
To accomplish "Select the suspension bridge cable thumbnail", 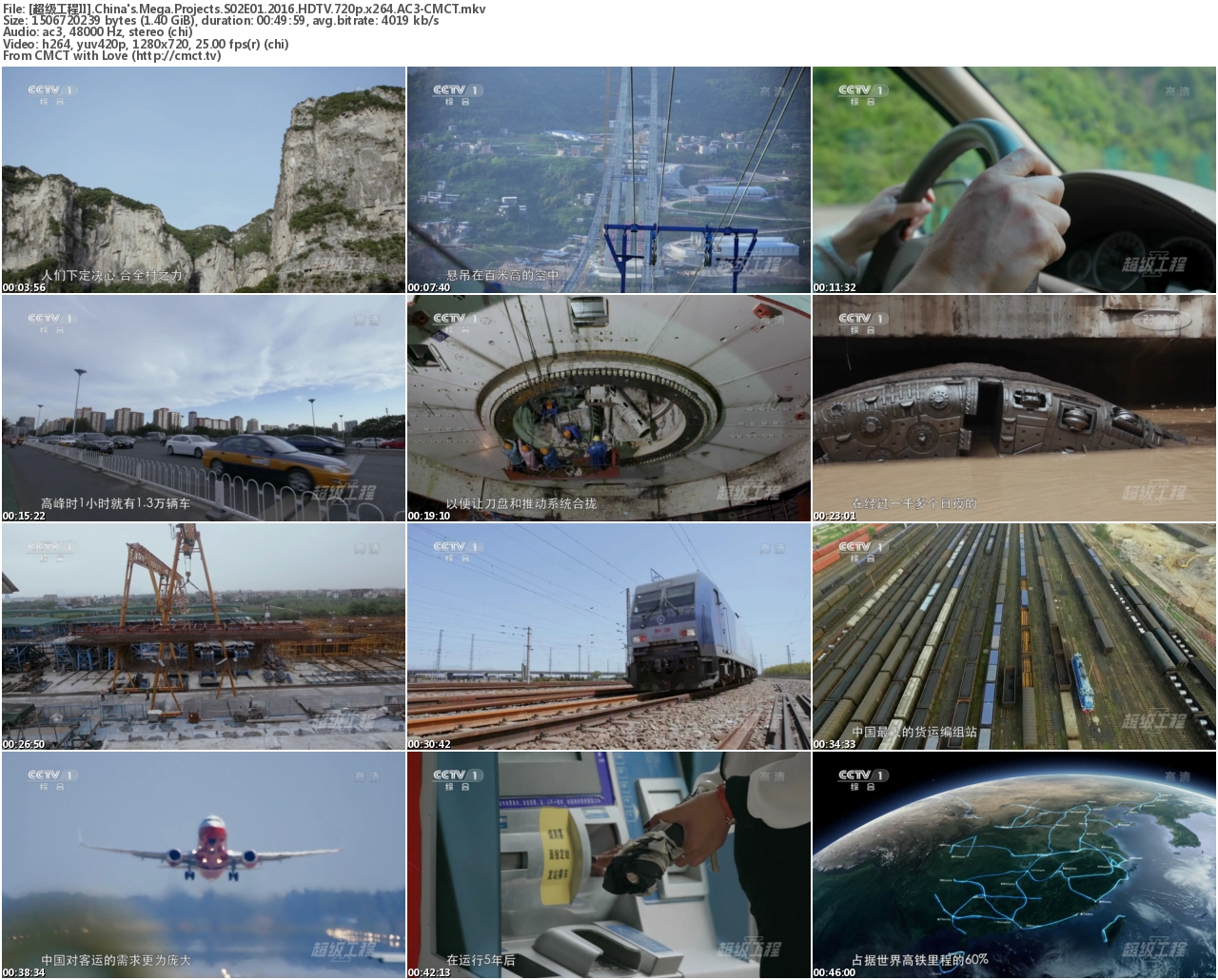I will (x=608, y=180).
